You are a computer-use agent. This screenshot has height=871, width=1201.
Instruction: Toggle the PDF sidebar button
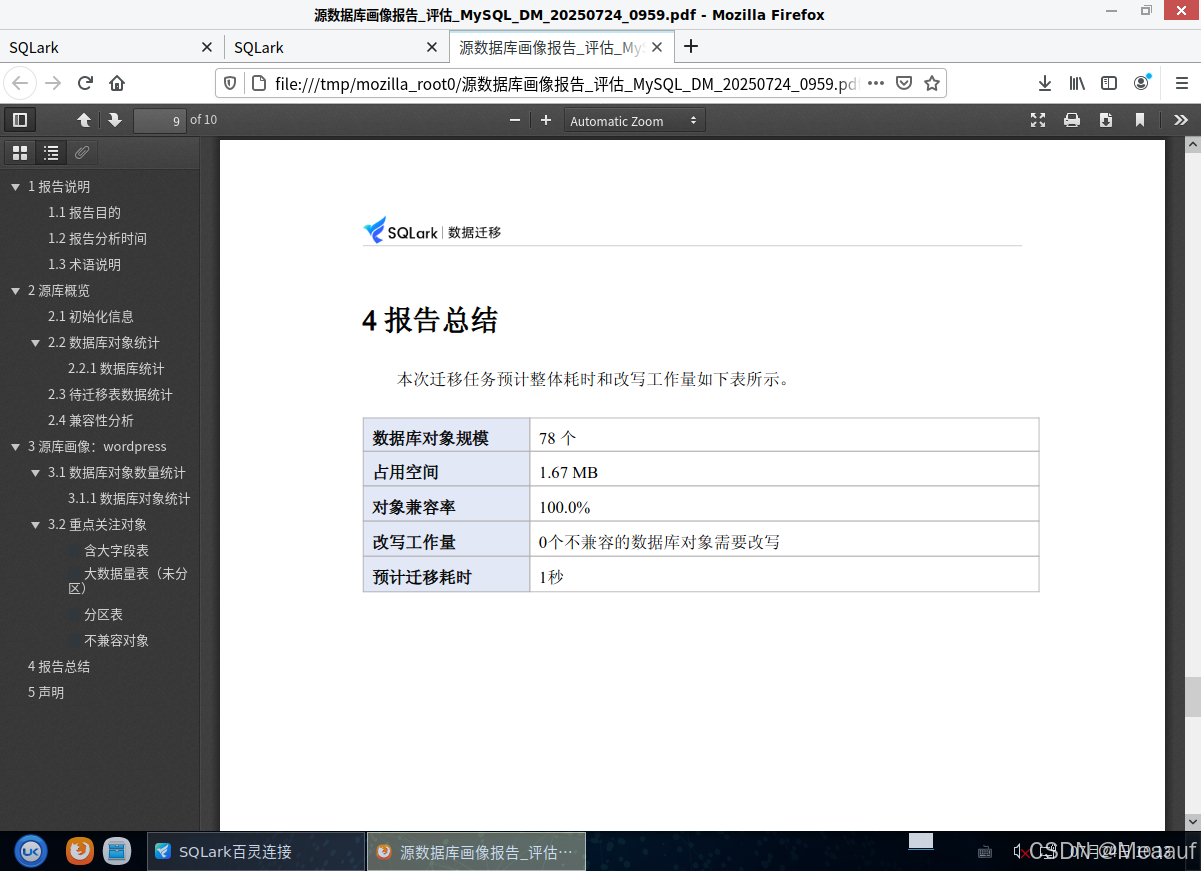pos(19,120)
